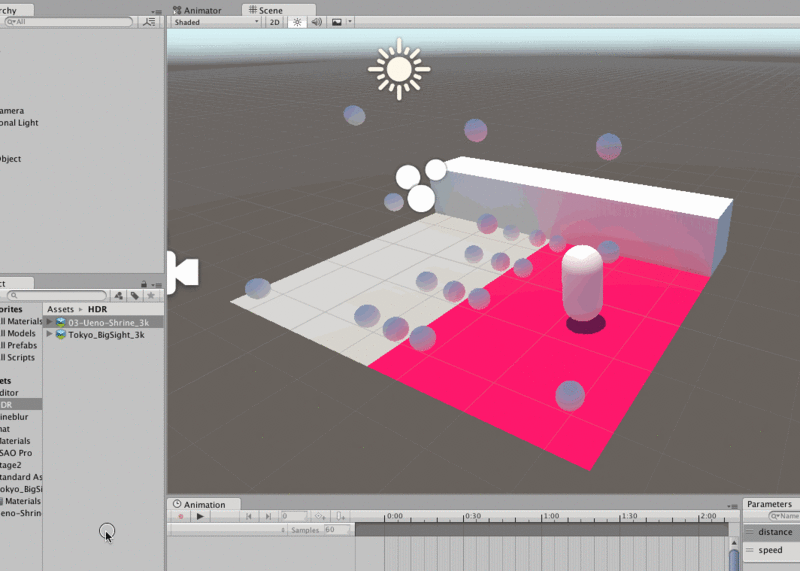Toggle the Project panel lock icon
The image size is (800, 571).
pyautogui.click(x=144, y=284)
